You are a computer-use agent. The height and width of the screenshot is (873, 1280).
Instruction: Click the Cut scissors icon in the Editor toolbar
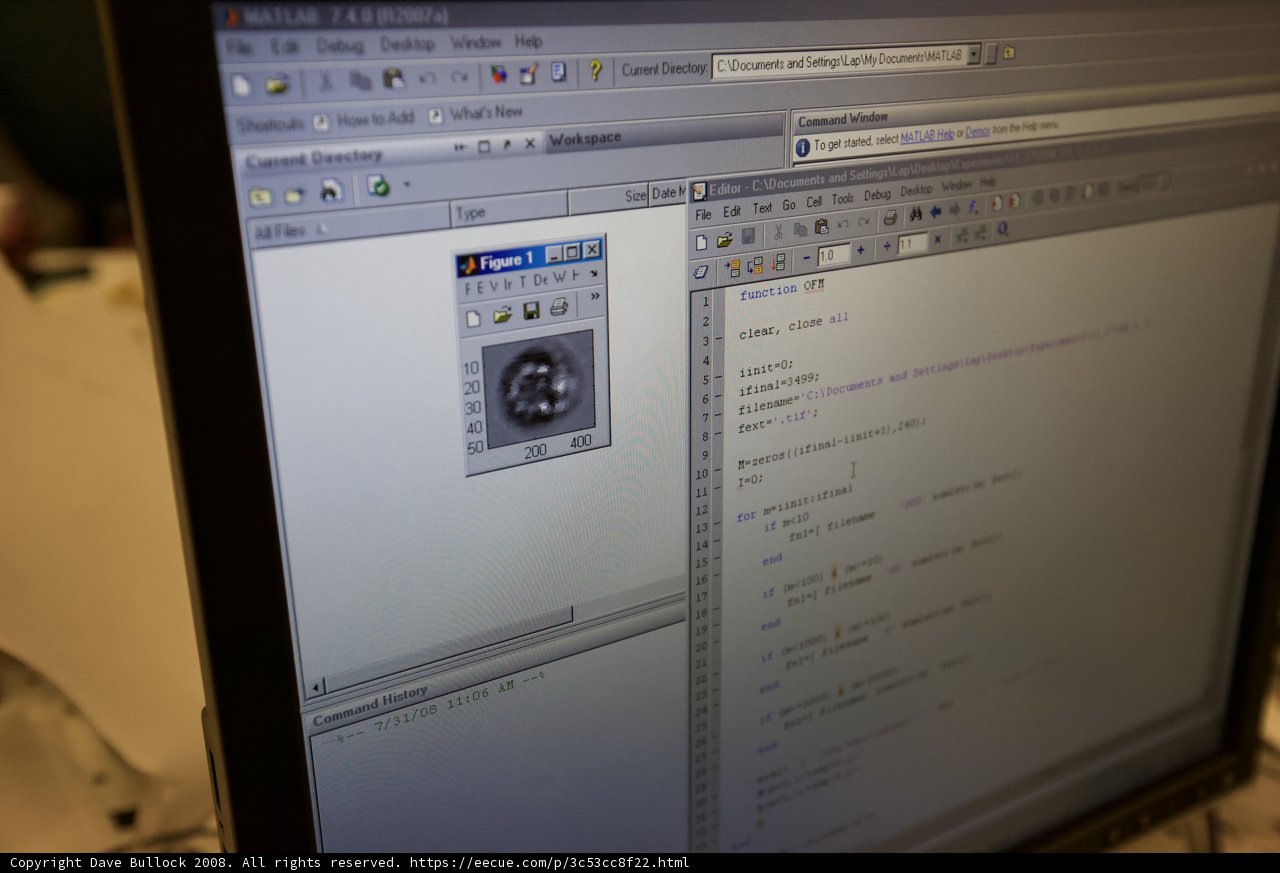coord(777,233)
